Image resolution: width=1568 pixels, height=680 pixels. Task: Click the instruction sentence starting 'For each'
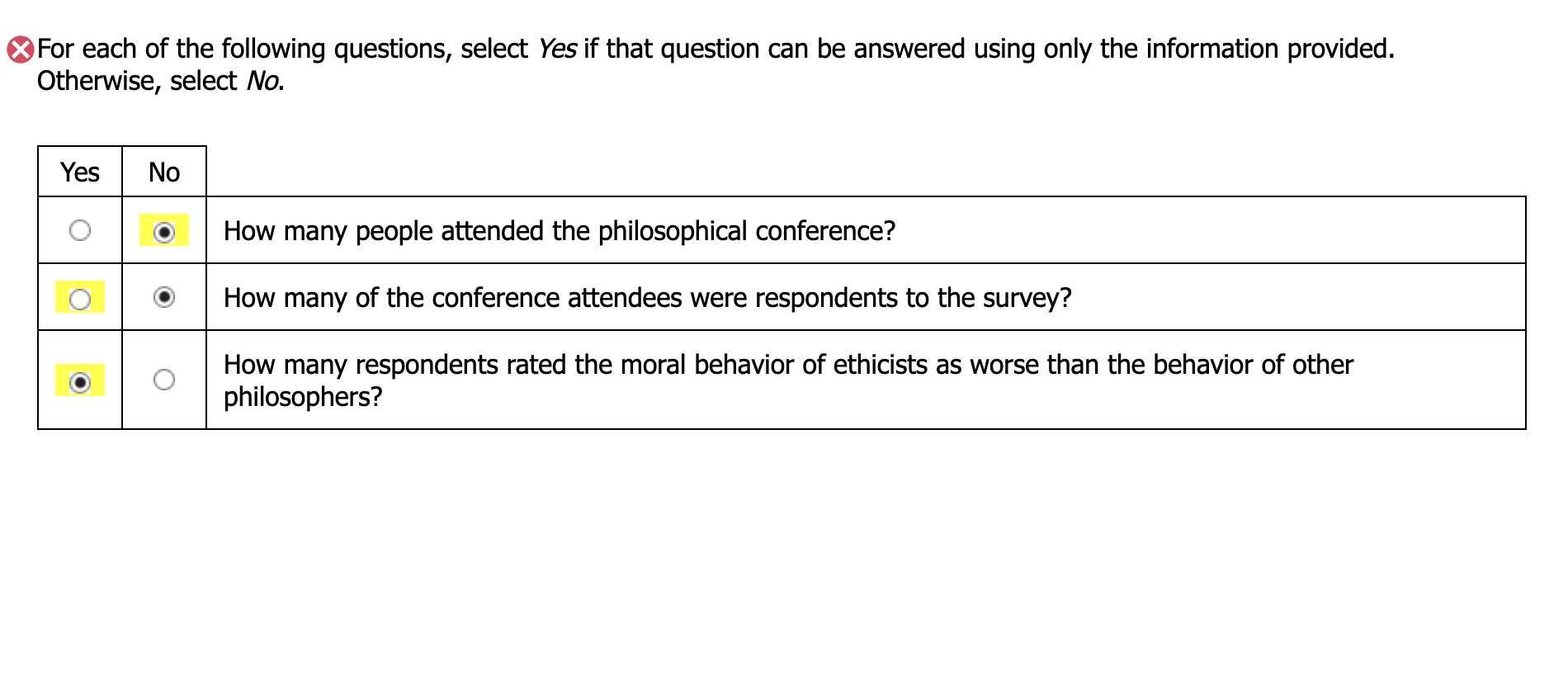[715, 50]
